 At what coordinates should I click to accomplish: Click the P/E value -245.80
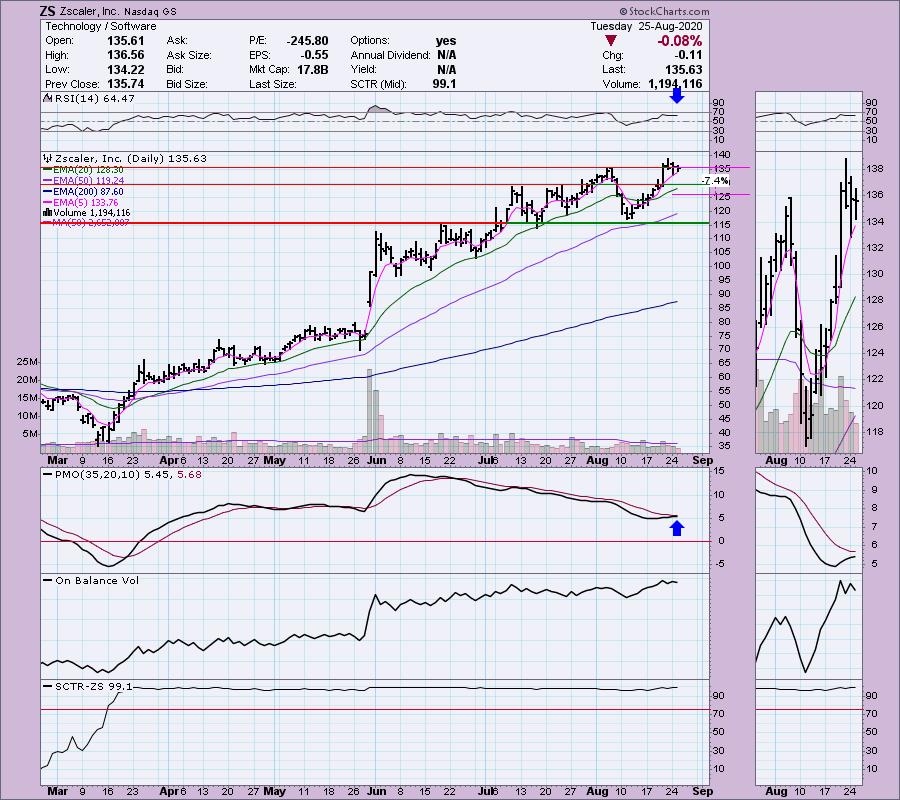(x=308, y=41)
